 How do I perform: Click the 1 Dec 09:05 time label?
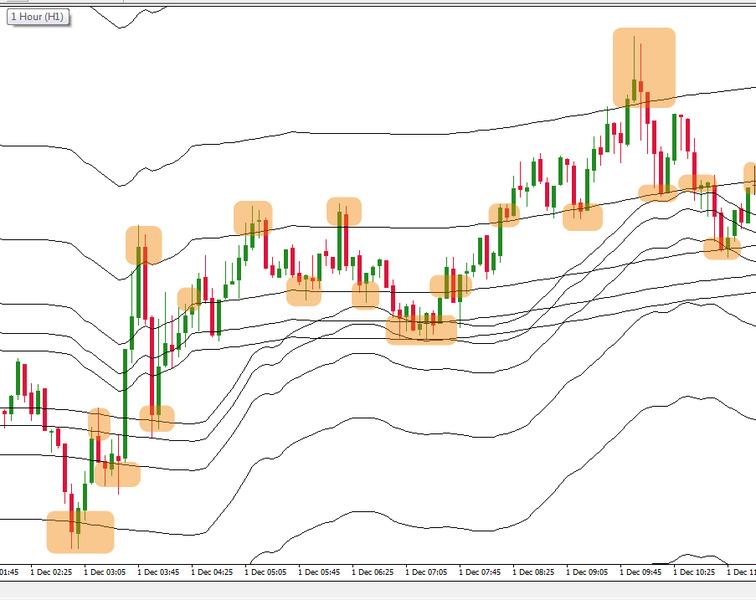587,572
